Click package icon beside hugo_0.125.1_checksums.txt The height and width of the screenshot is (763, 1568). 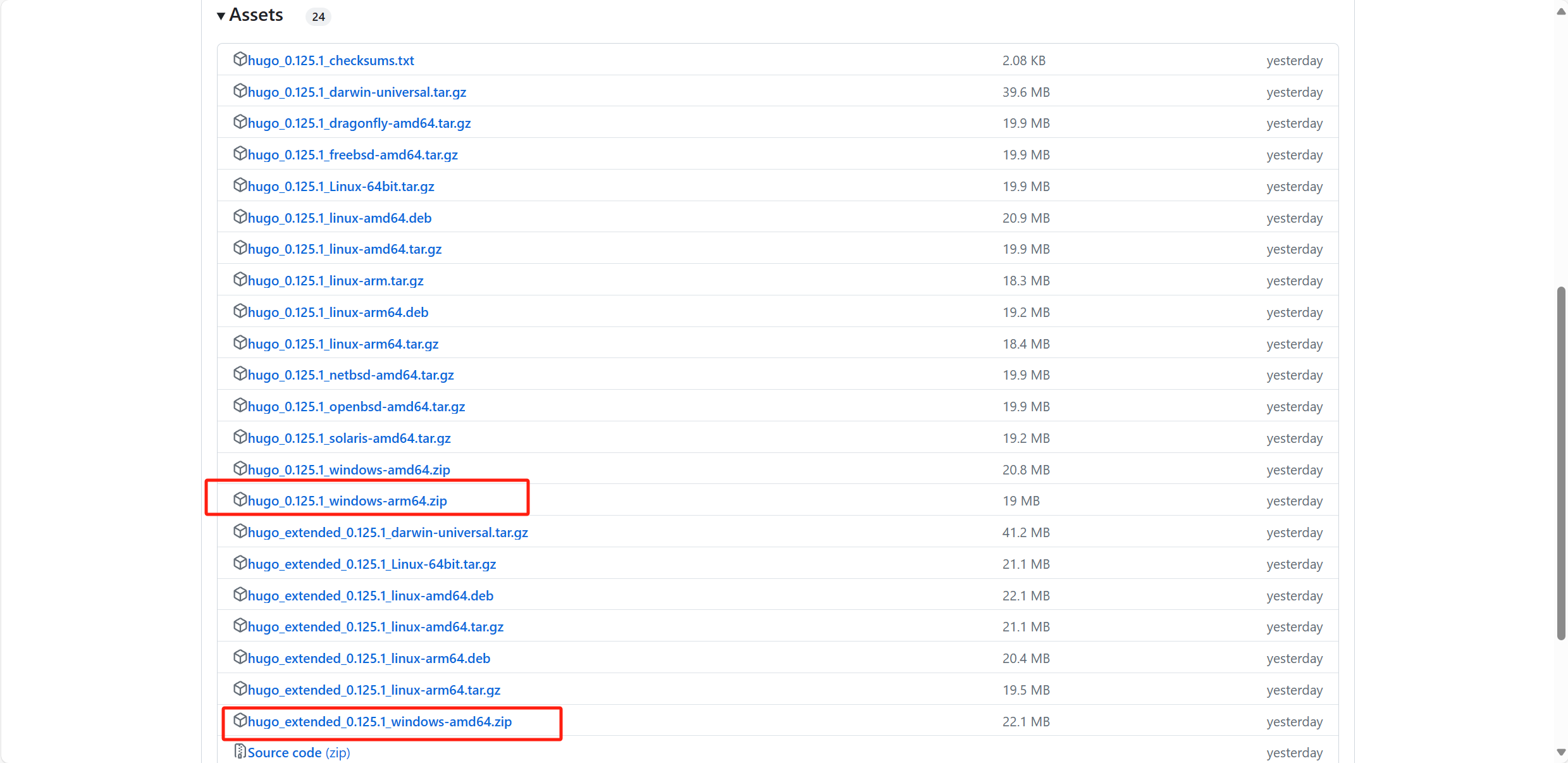coord(240,59)
